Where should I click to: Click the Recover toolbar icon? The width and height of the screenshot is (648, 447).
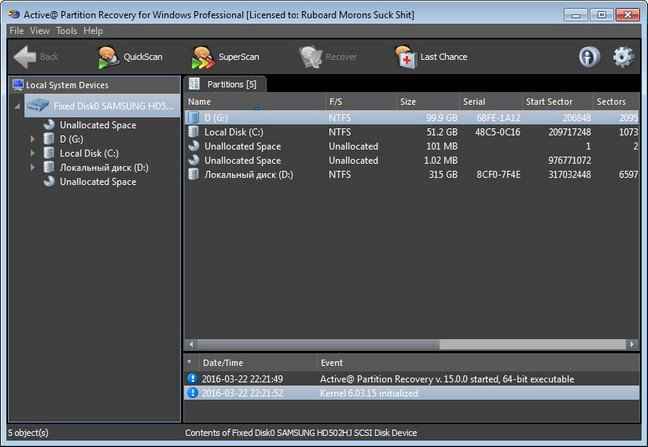(311, 57)
